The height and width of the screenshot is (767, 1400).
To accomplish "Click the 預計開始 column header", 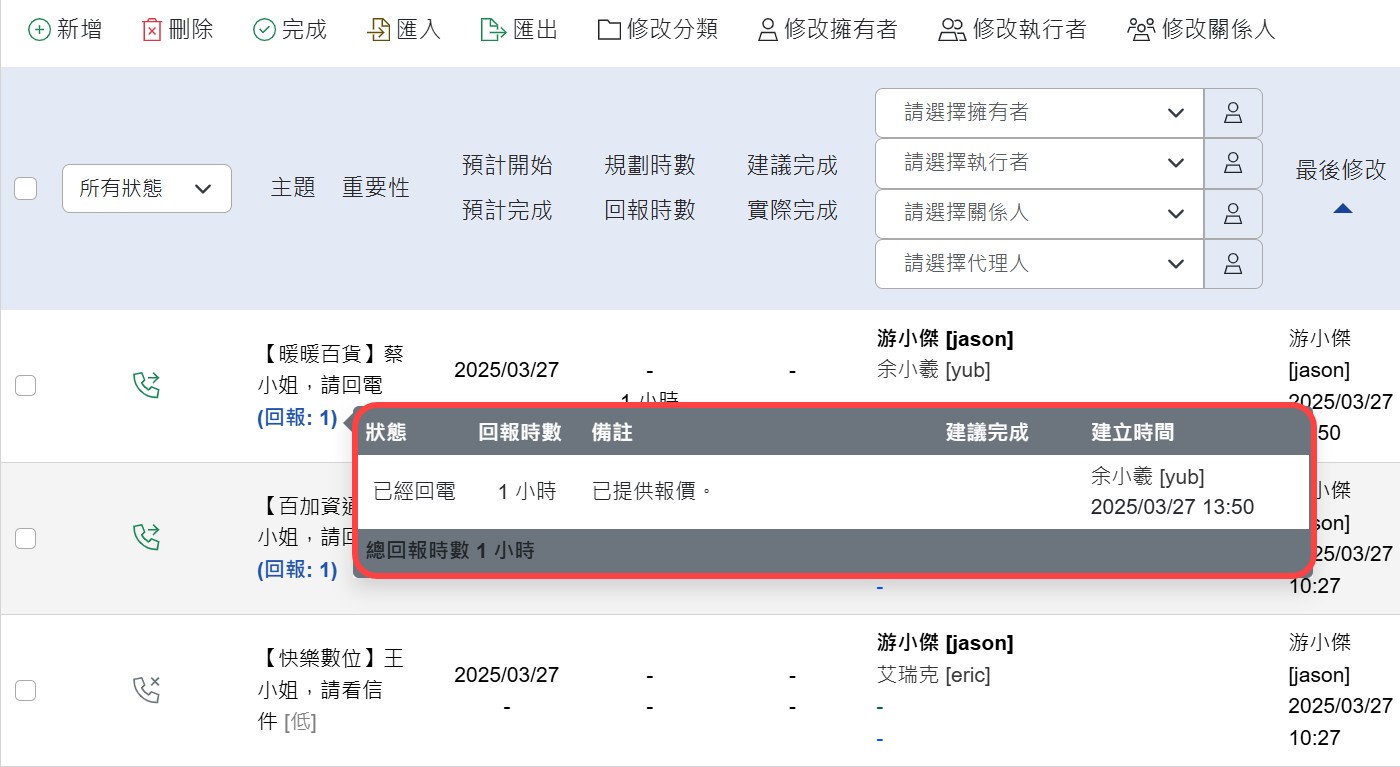I will coord(507,165).
